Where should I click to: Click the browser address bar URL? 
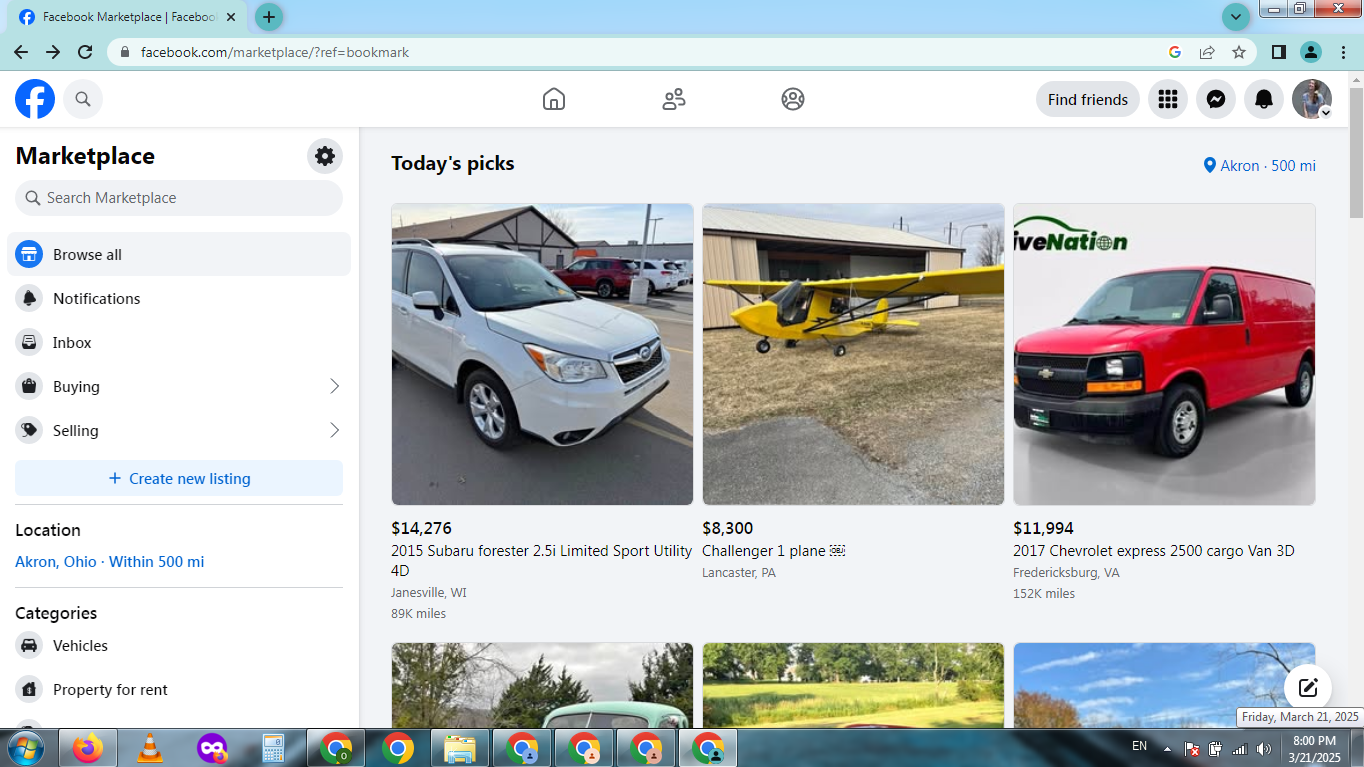(x=275, y=52)
